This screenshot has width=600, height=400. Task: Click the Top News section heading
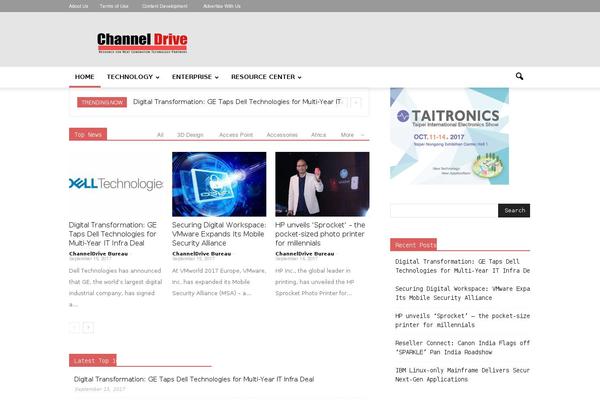pos(88,134)
